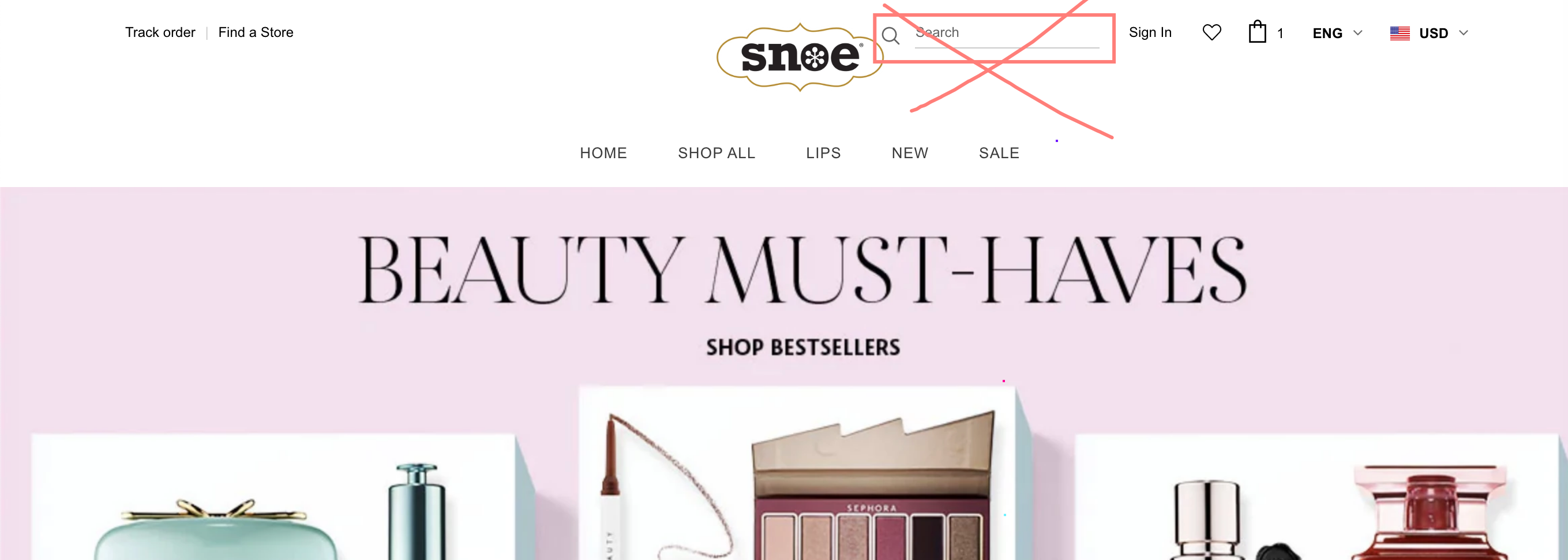
Task: Click the Track order link
Action: click(x=160, y=32)
